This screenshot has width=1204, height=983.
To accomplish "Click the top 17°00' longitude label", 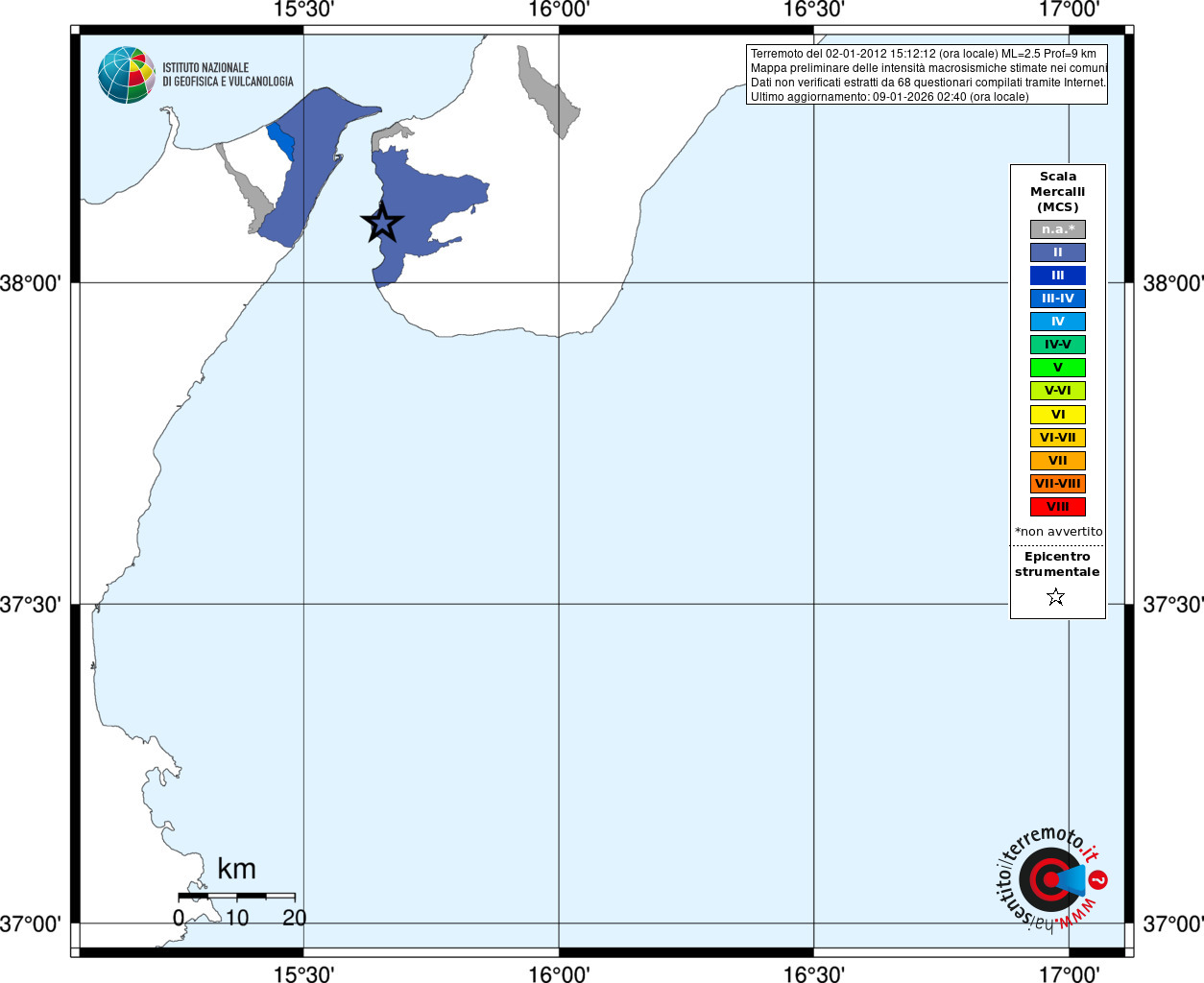I will (1069, 10).
